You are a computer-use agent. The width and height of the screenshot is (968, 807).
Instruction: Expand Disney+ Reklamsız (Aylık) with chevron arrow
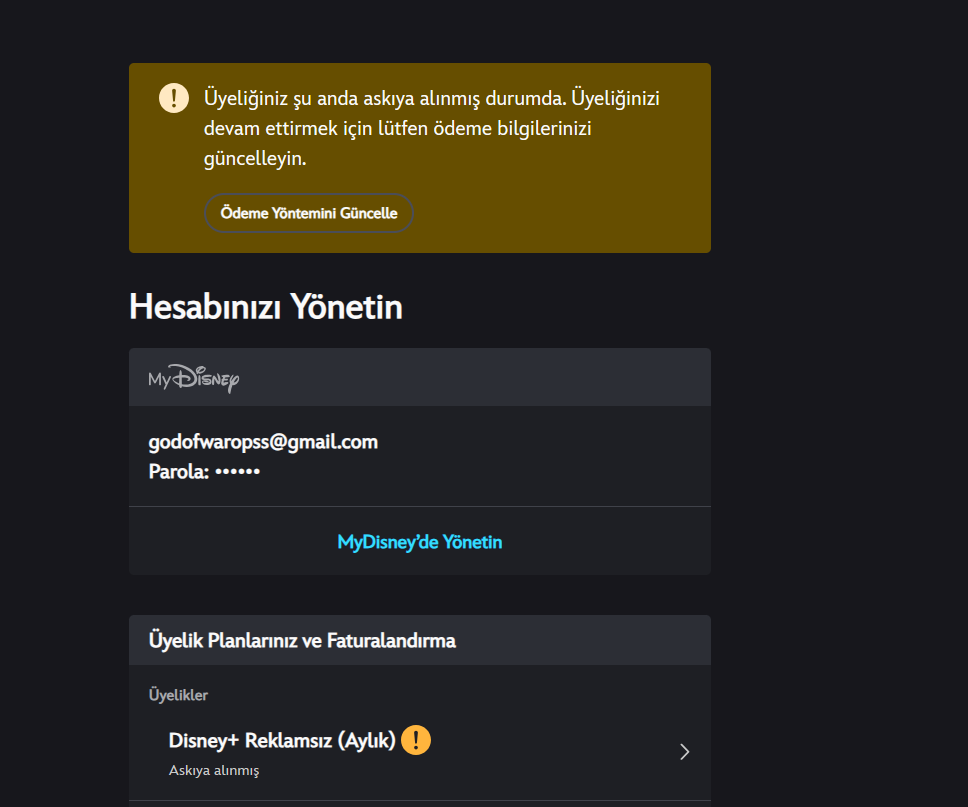click(684, 751)
